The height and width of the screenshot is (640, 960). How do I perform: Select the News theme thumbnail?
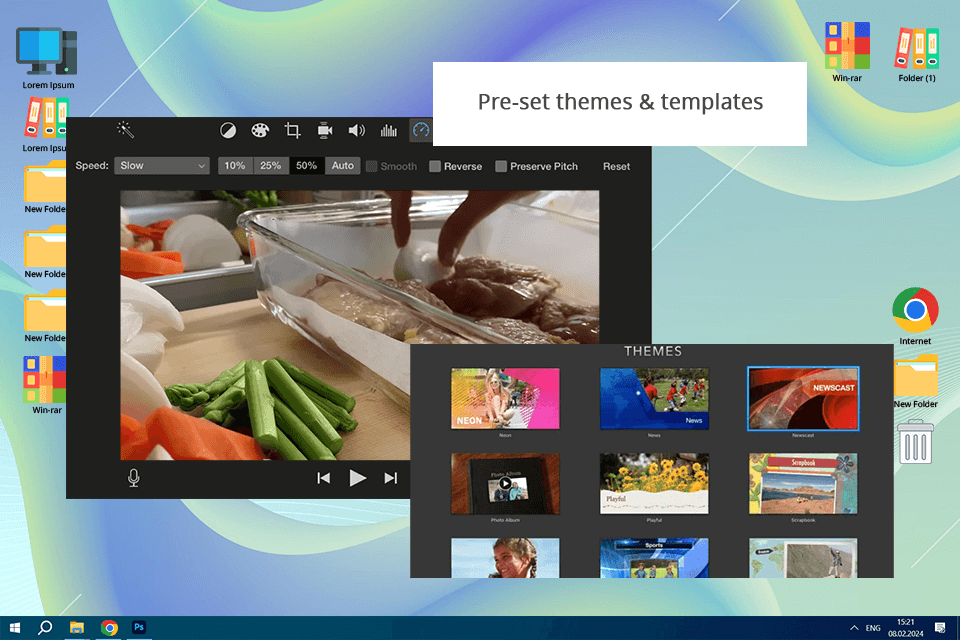click(x=654, y=398)
